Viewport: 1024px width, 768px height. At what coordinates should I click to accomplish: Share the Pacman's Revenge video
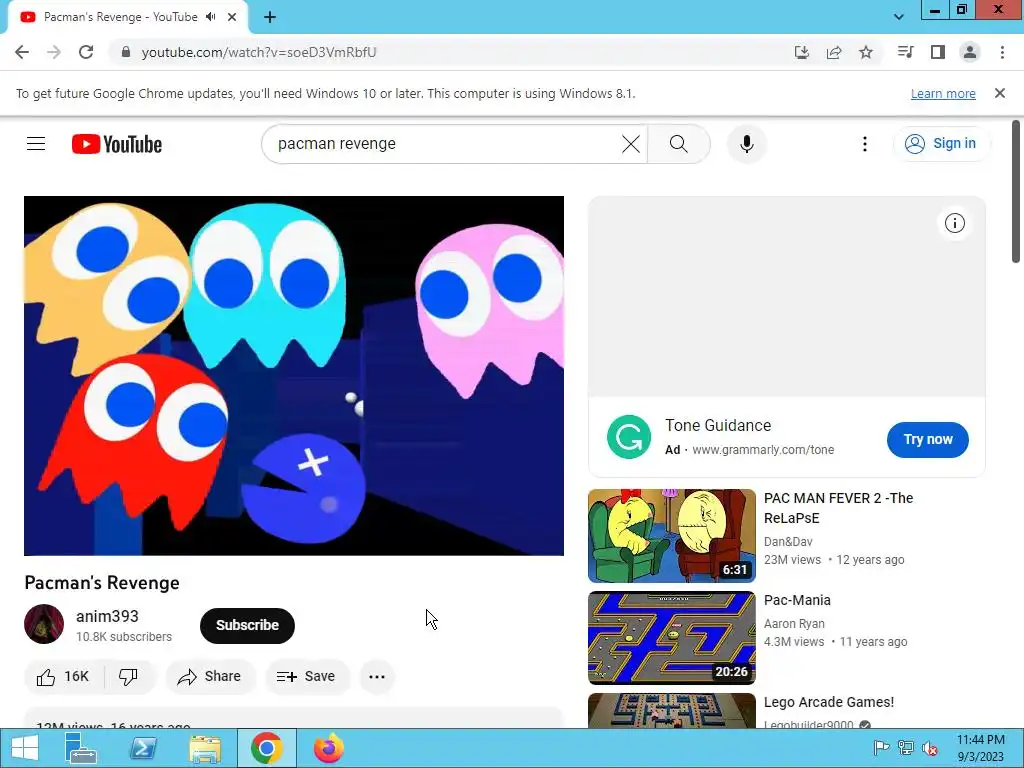210,677
